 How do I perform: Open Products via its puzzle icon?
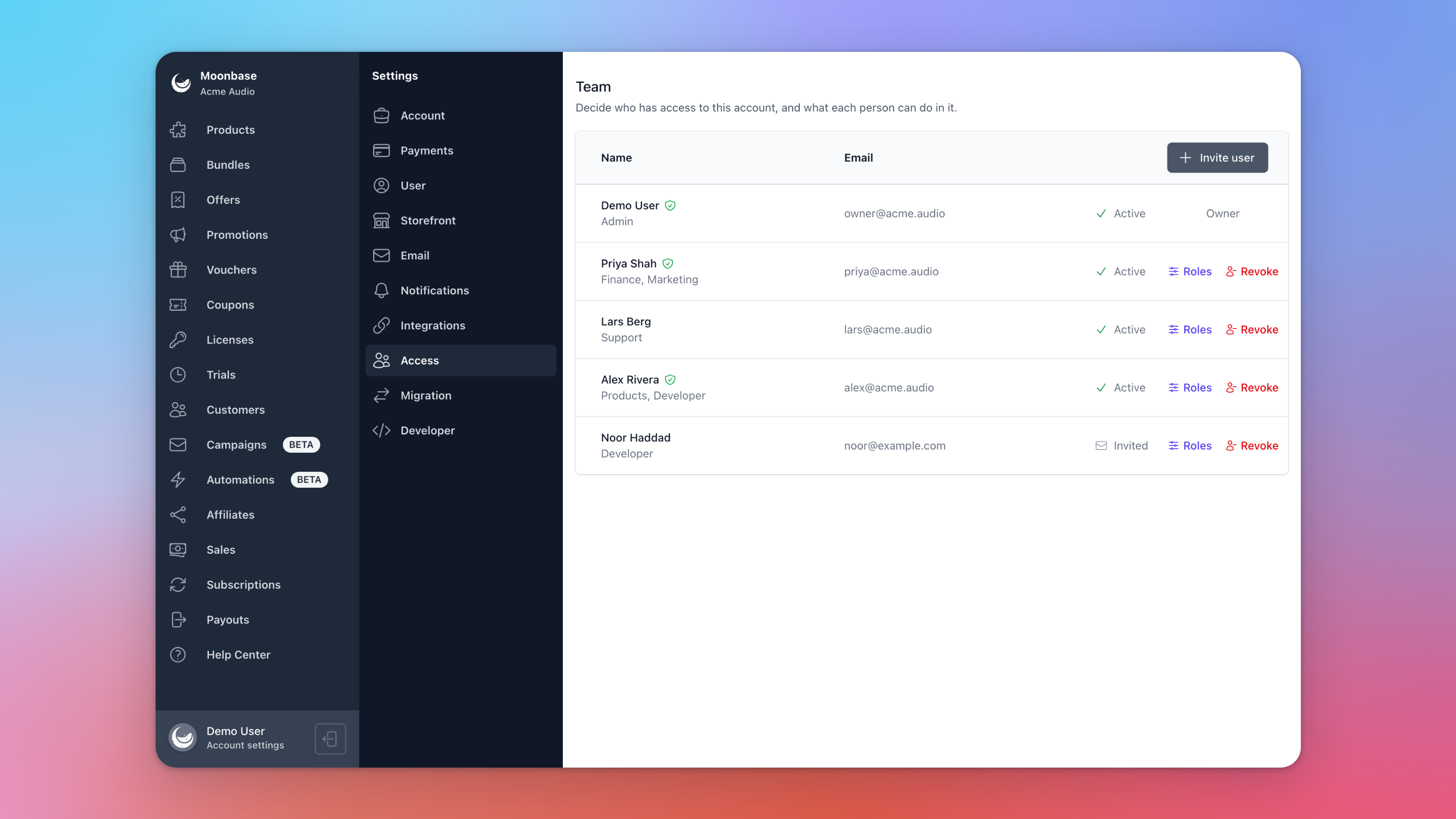[x=178, y=130]
